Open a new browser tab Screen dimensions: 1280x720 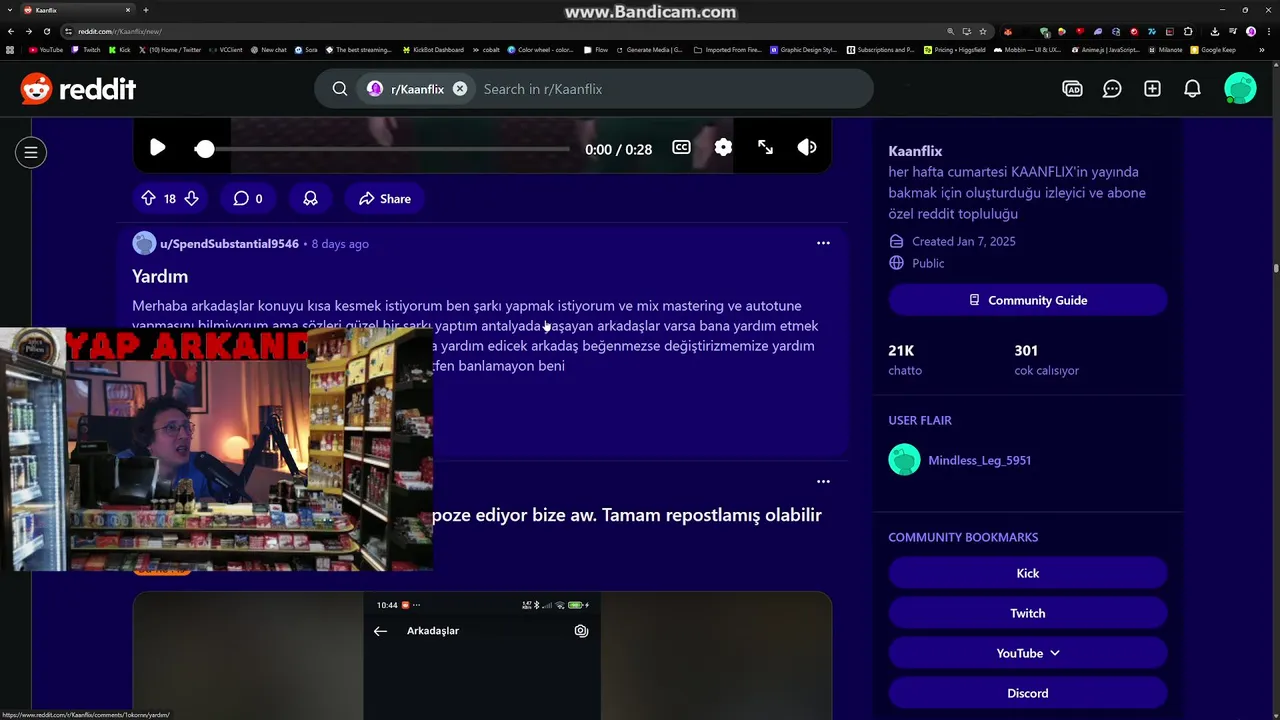click(146, 10)
